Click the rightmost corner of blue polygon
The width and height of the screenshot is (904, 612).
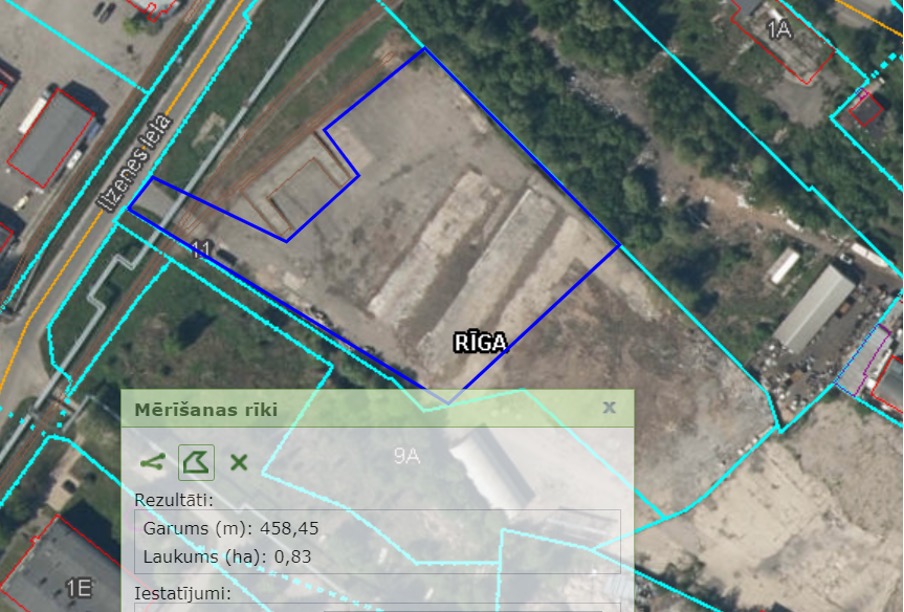pos(620,245)
